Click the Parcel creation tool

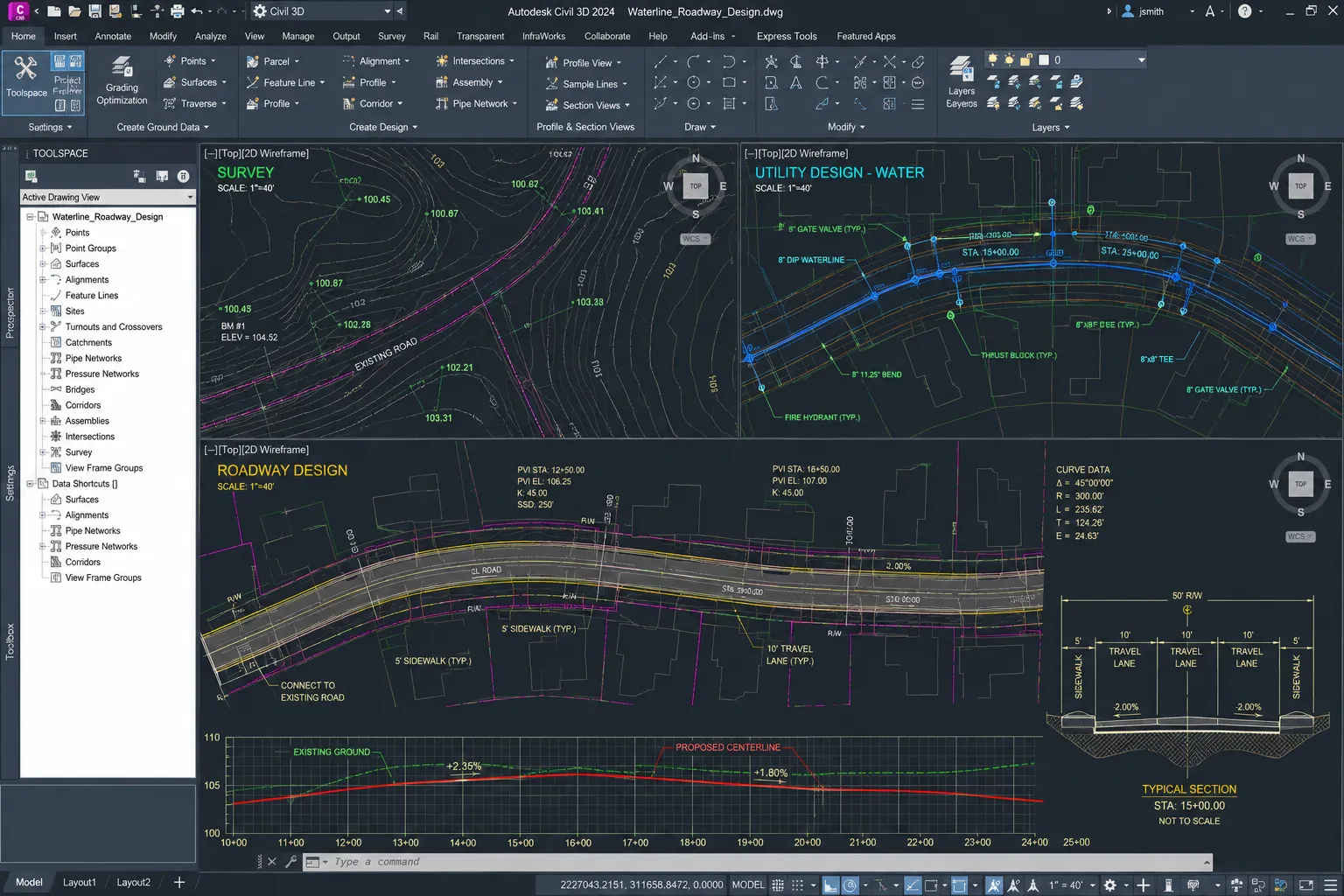click(272, 61)
